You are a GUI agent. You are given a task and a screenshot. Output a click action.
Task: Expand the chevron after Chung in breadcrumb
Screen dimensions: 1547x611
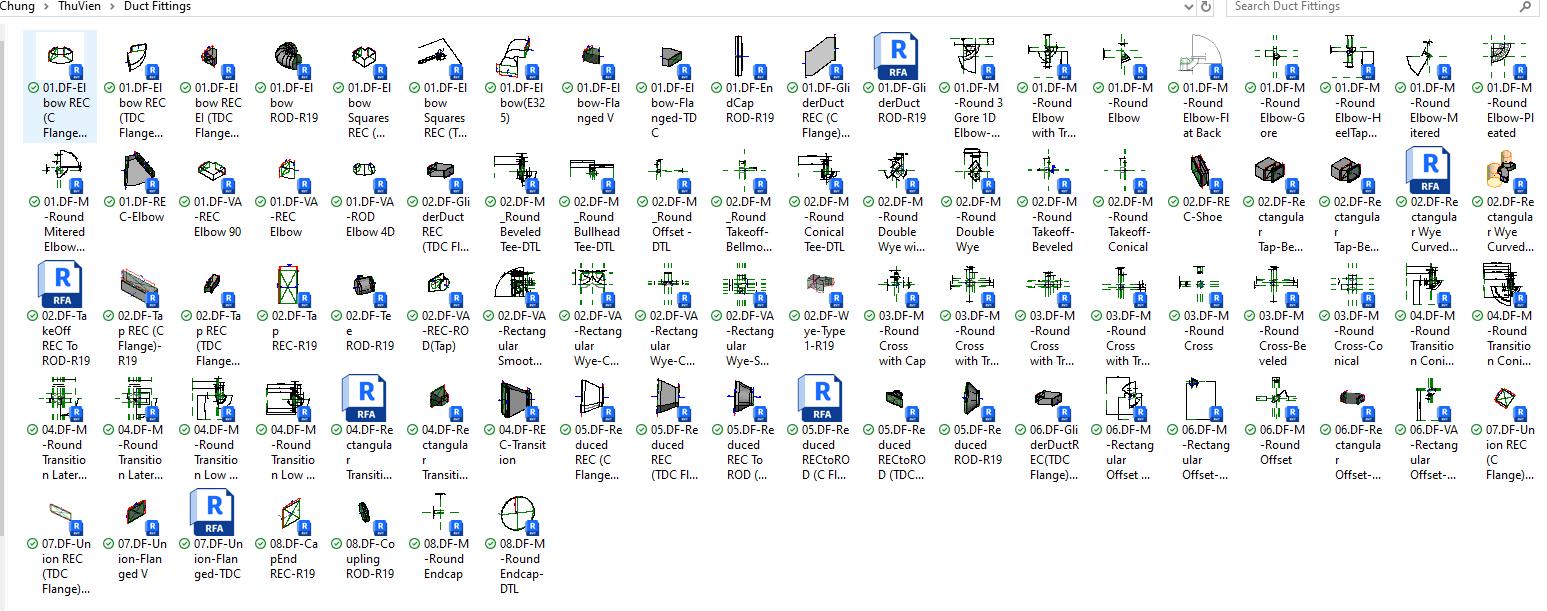coord(44,7)
